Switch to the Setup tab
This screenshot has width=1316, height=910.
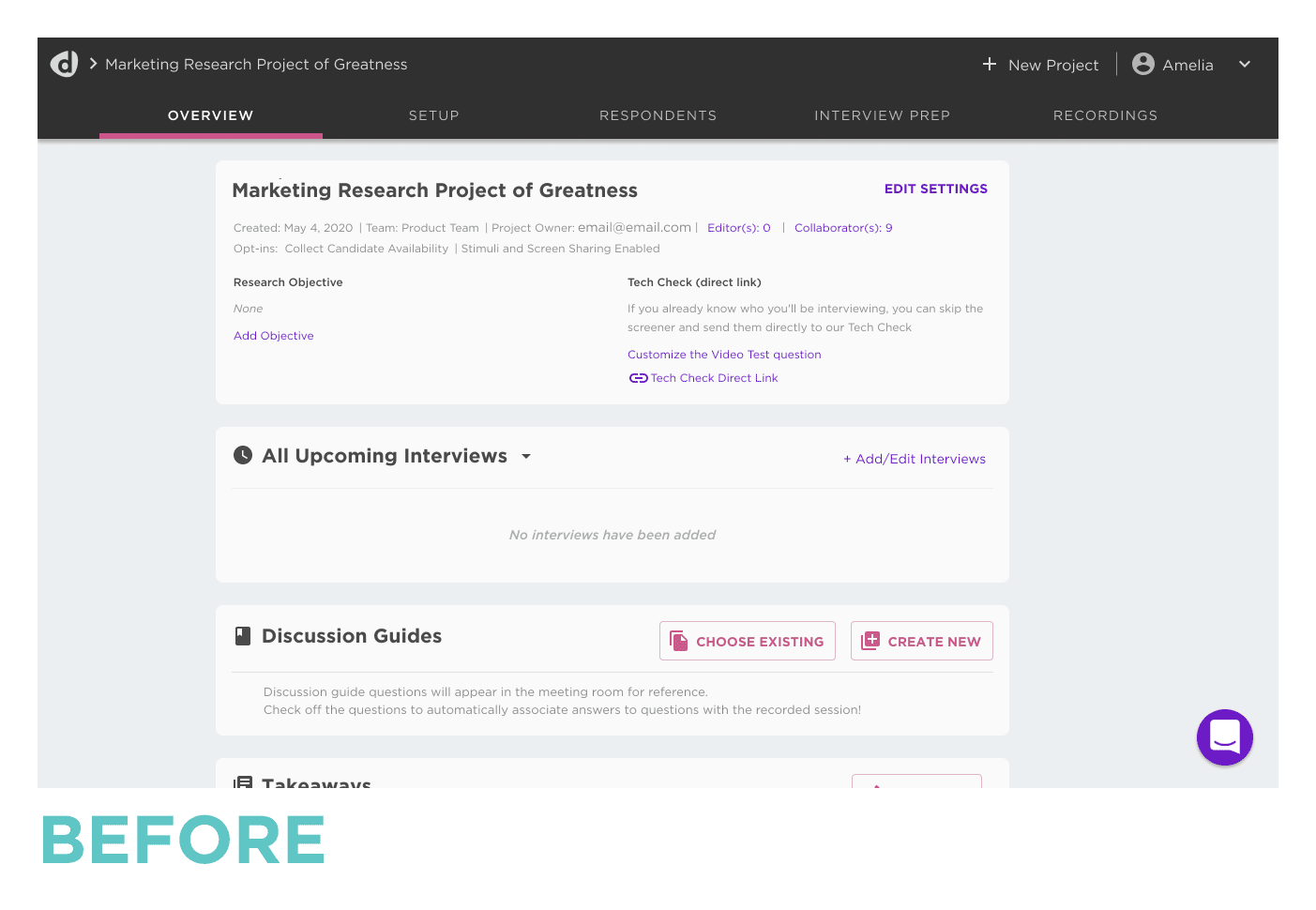433,115
